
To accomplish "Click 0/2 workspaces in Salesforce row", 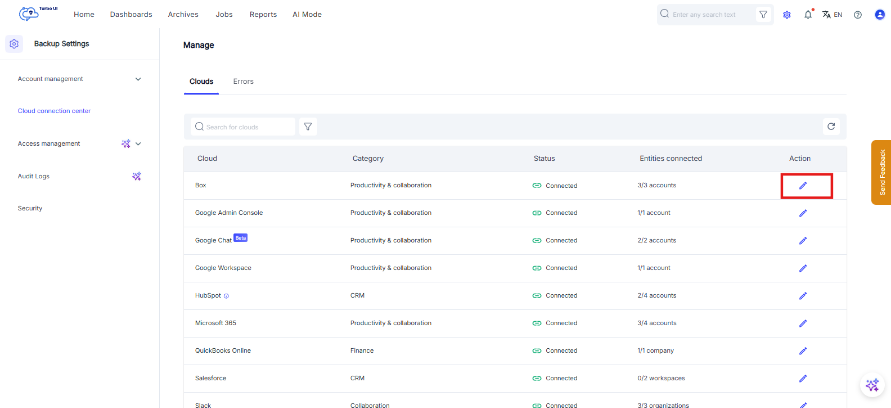I will [661, 378].
